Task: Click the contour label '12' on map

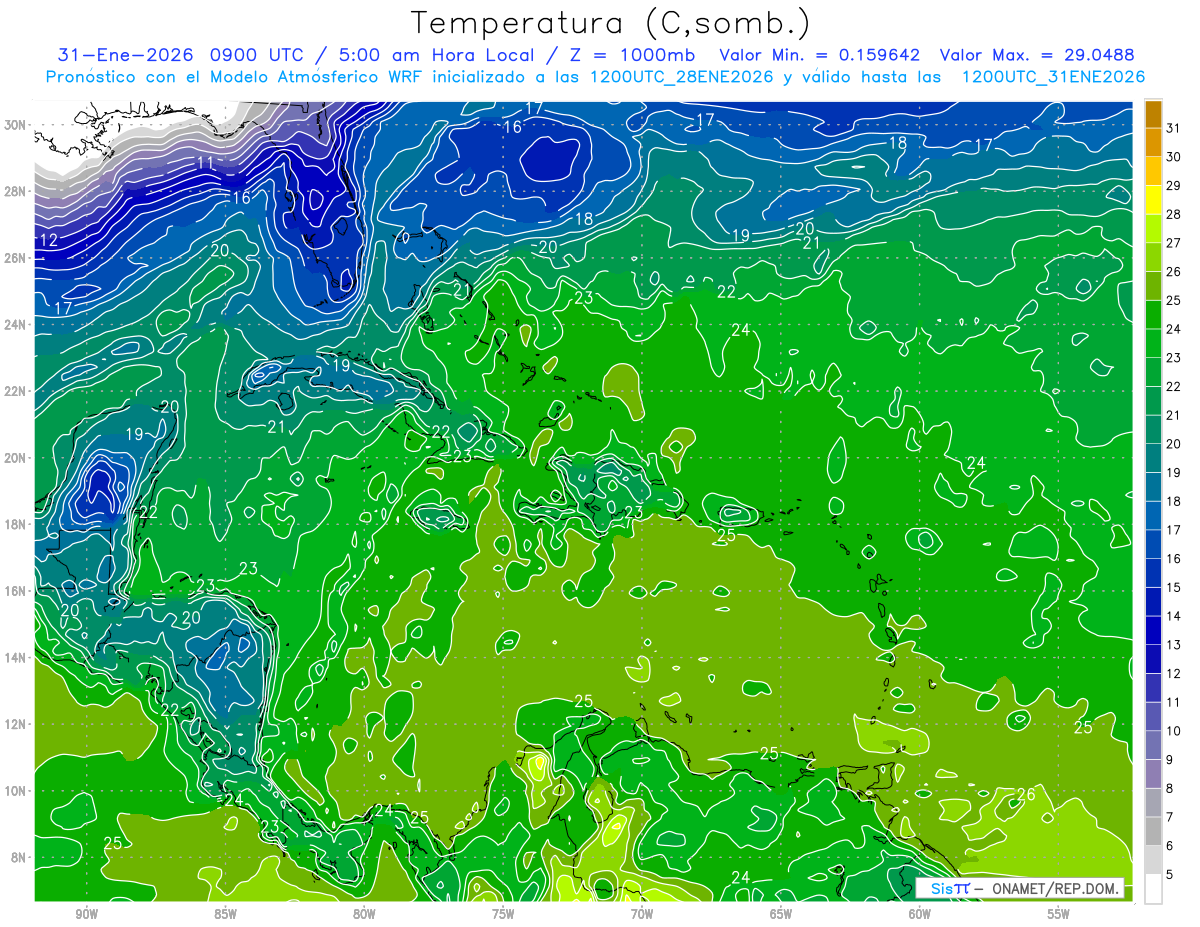Action: tap(47, 241)
